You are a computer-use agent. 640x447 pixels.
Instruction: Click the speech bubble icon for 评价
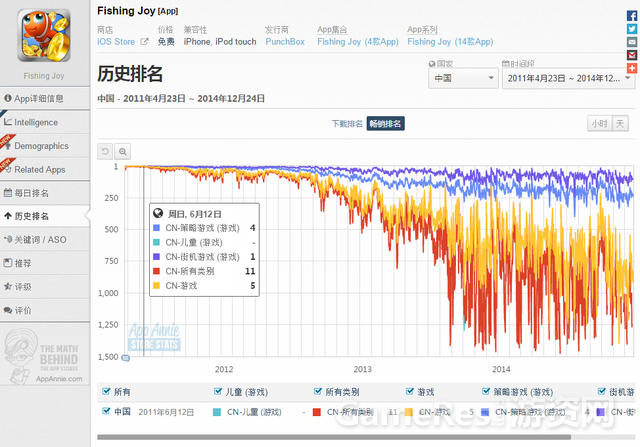pyautogui.click(x=8, y=310)
